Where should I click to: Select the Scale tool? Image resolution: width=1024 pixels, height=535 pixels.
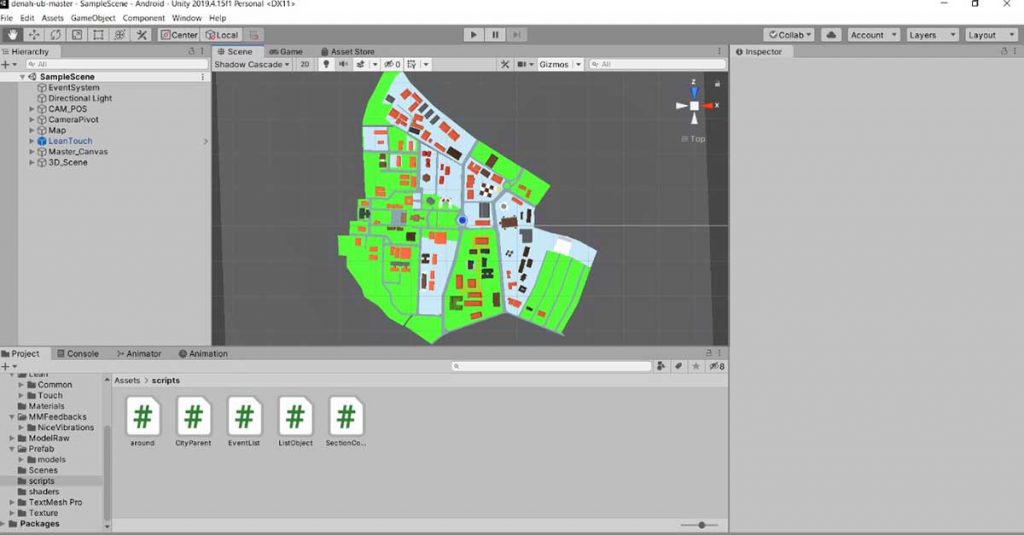coord(77,35)
